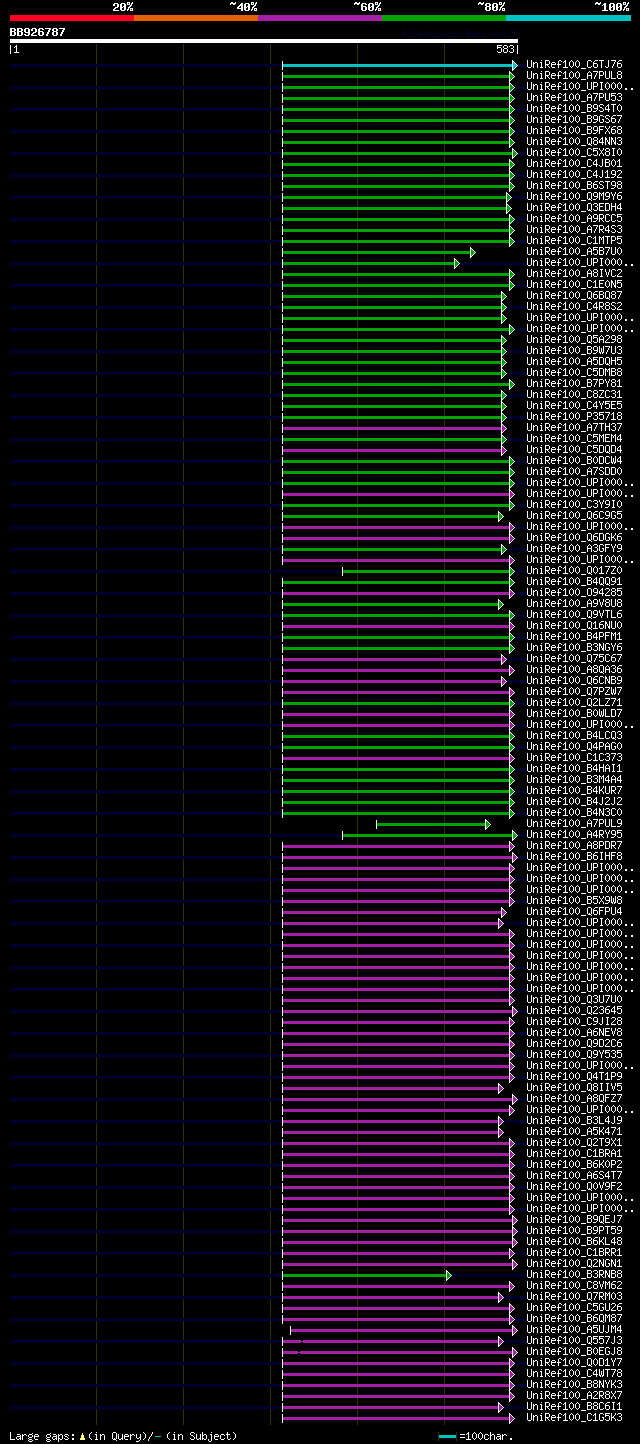The width and height of the screenshot is (640, 1444).
Task: Select the UniRef100_A8IVC2 entry
Action: tap(574, 273)
